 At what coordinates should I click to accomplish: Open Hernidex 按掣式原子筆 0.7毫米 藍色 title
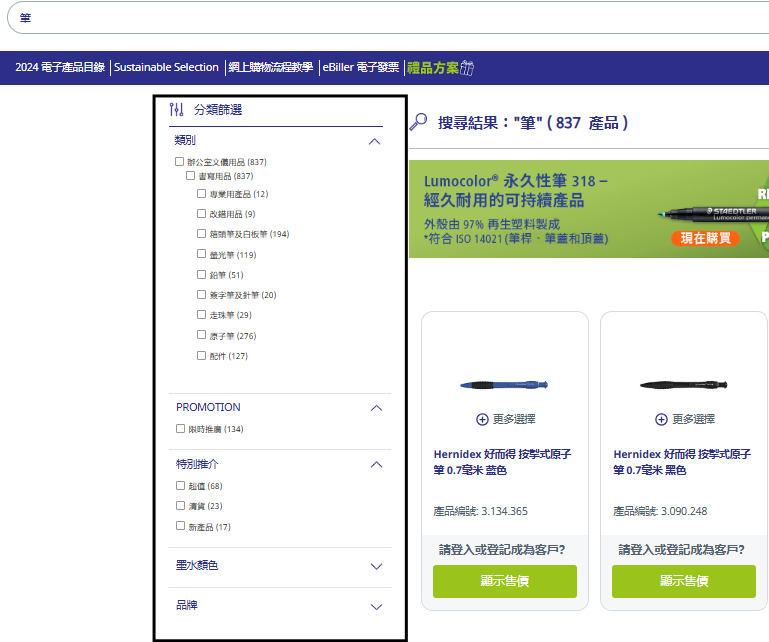(x=502, y=462)
